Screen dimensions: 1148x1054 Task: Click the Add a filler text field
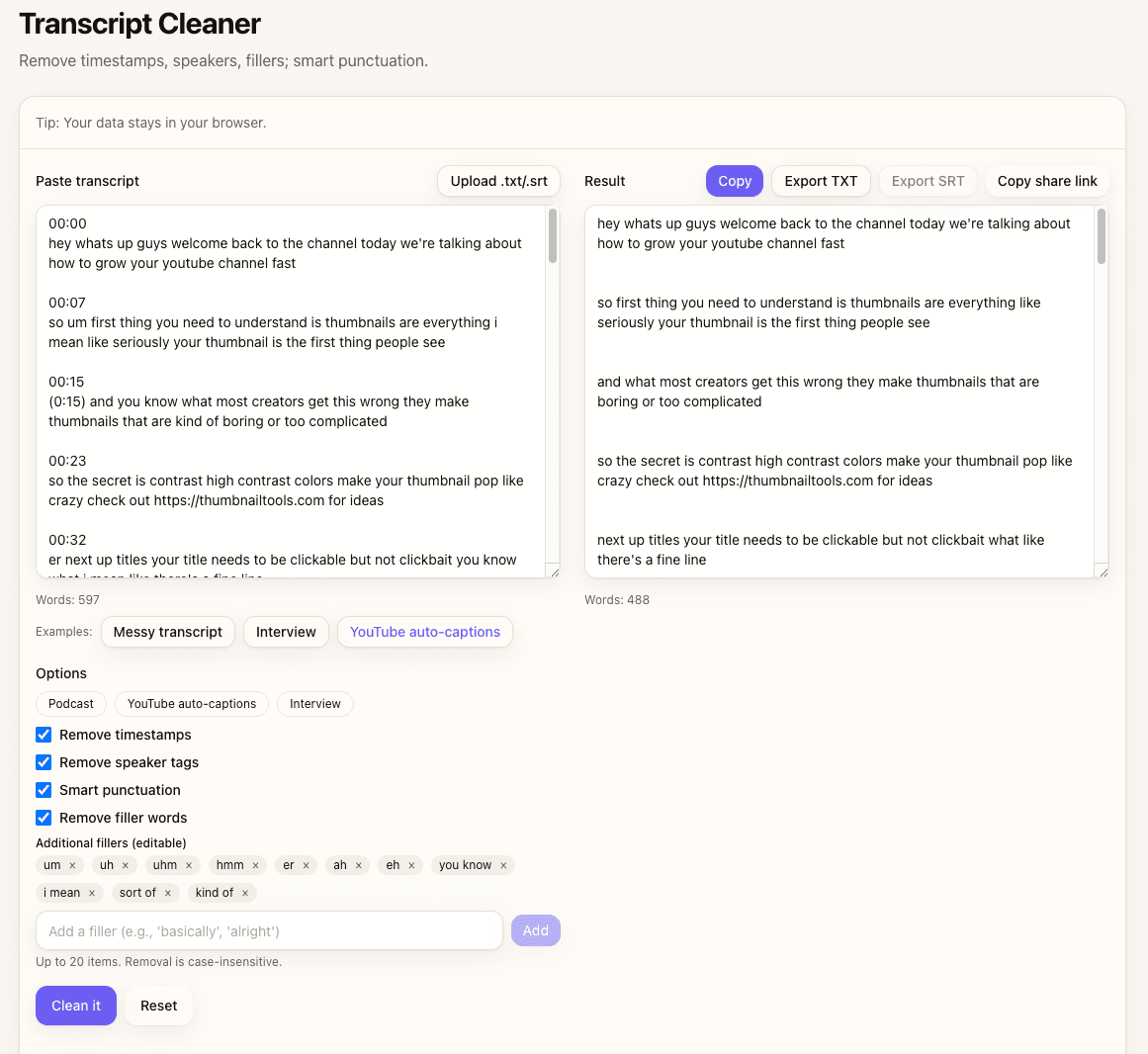point(269,930)
